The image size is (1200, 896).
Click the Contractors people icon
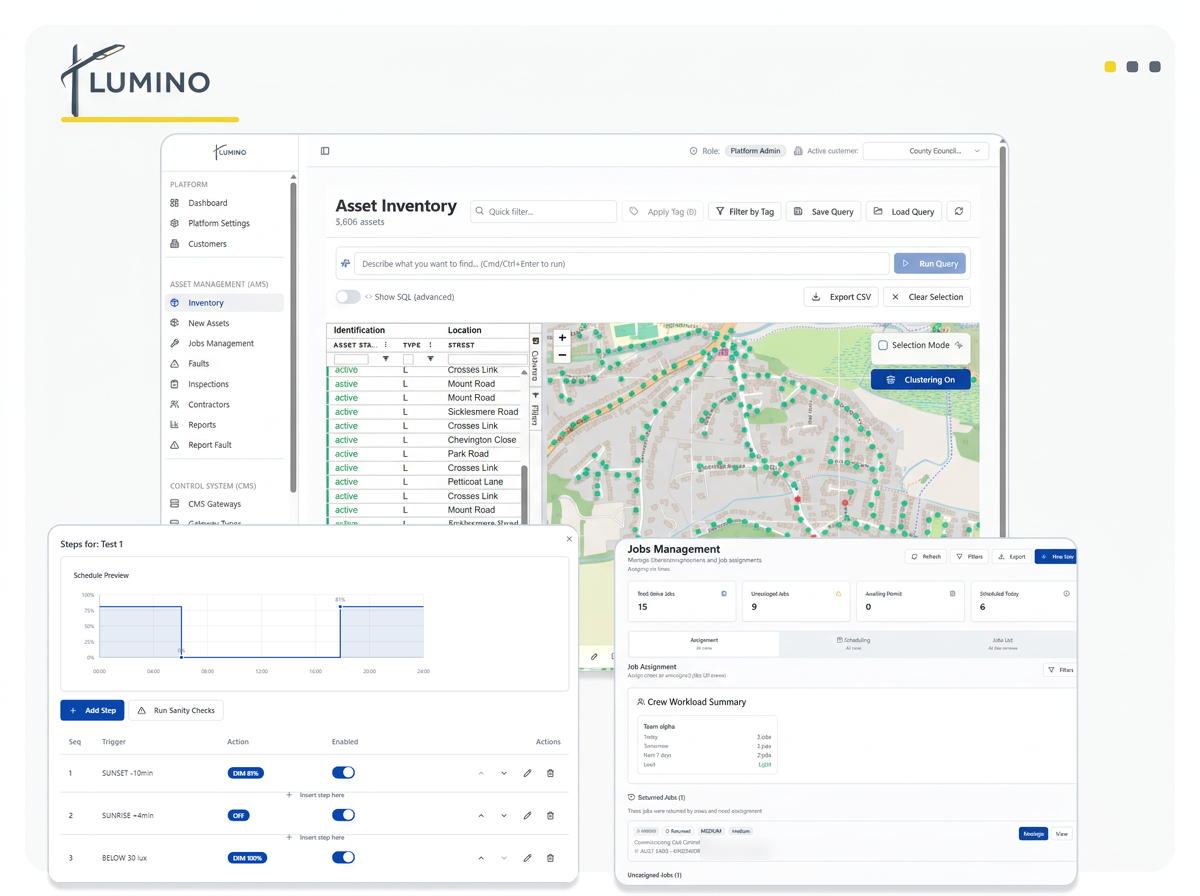click(175, 404)
